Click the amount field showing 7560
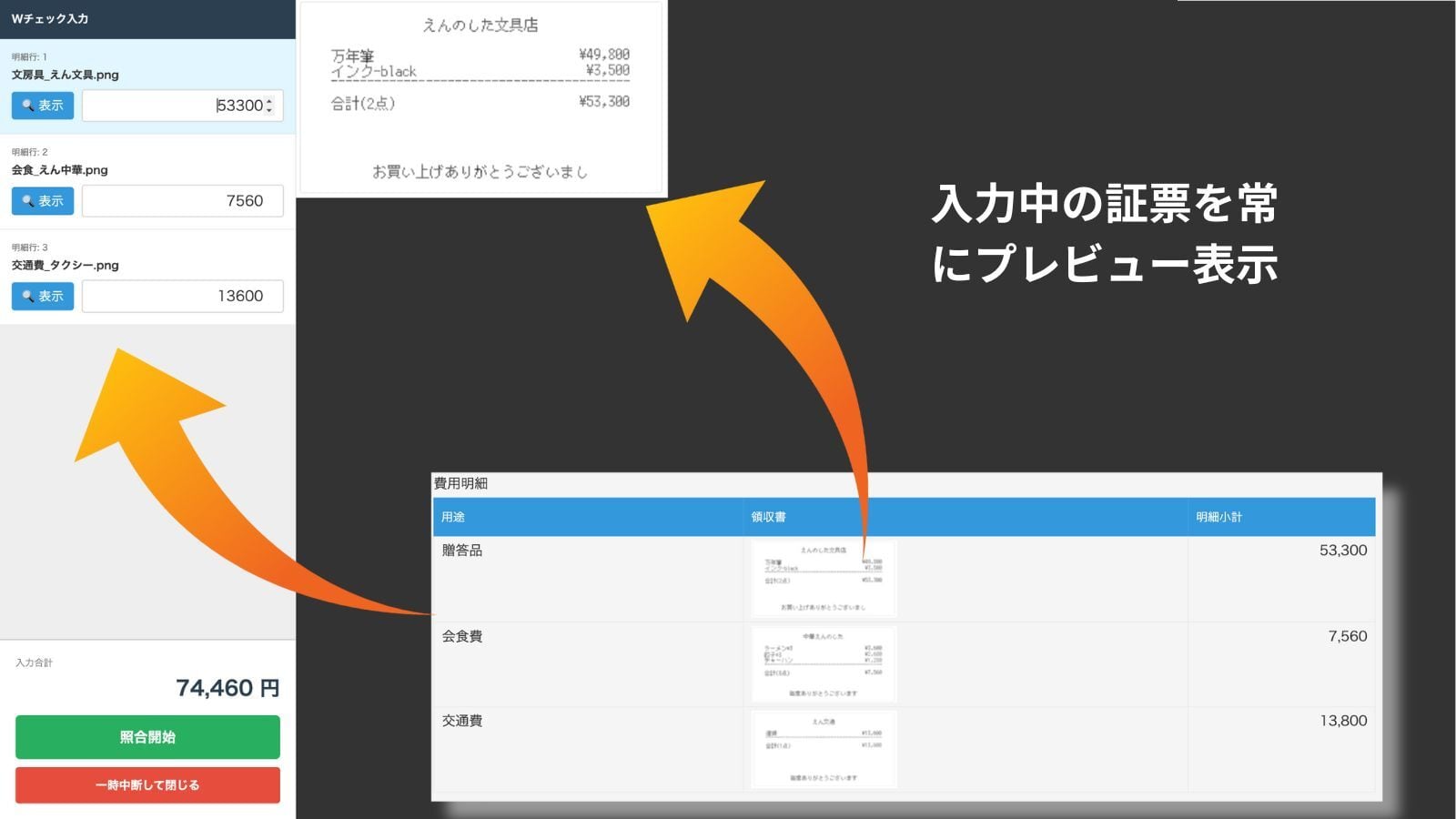 182,201
